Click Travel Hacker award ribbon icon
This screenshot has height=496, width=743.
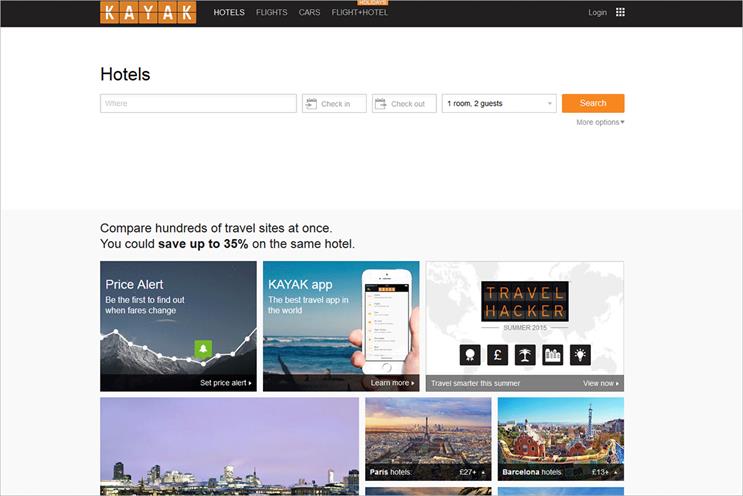coord(470,355)
